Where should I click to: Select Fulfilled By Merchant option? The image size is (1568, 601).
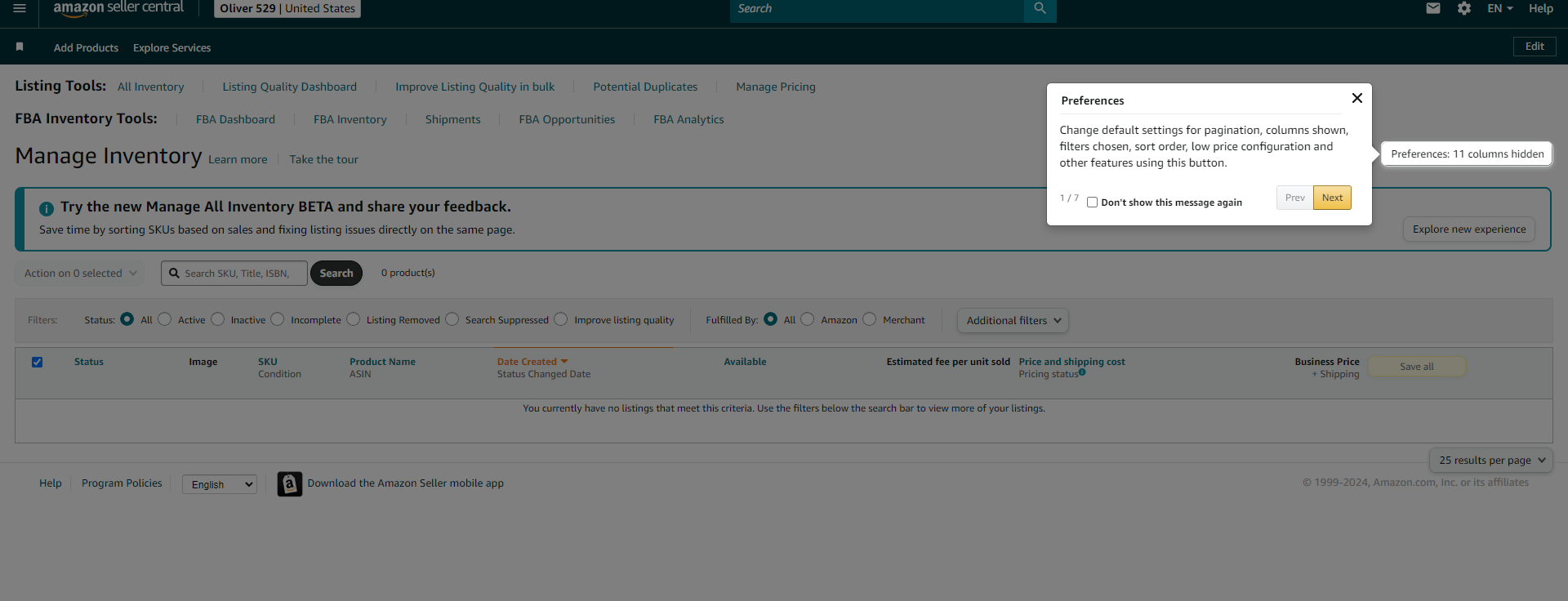coord(870,319)
